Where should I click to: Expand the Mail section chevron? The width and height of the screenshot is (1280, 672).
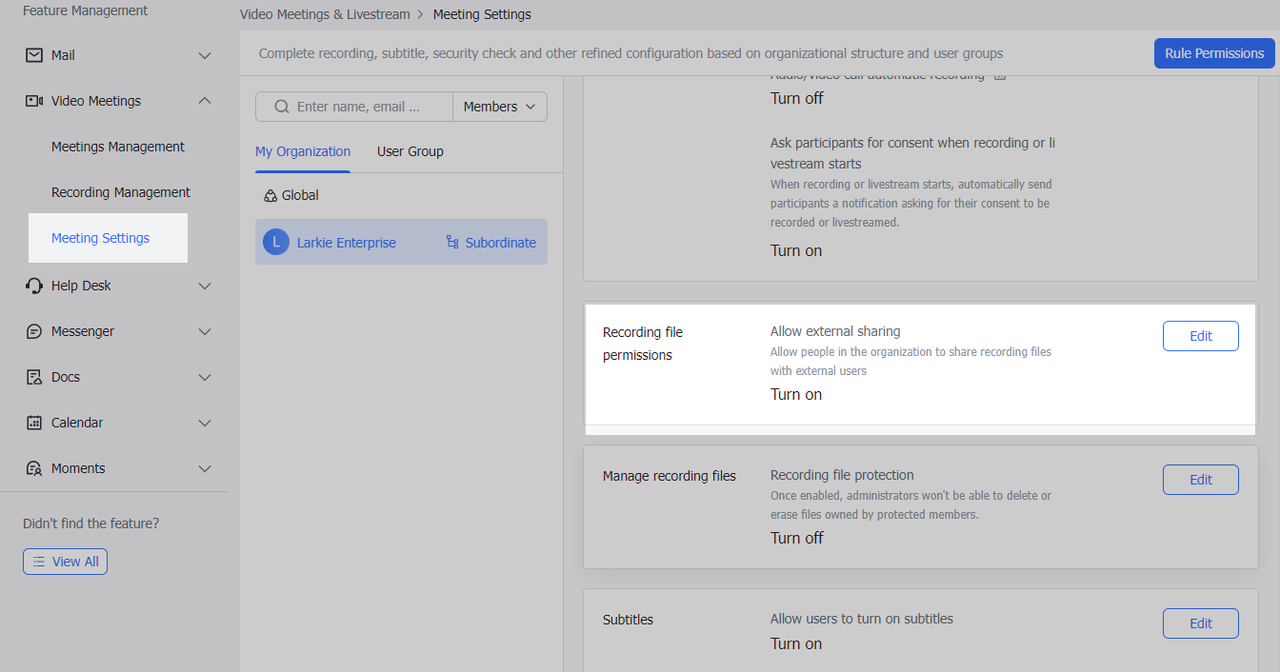click(x=205, y=55)
